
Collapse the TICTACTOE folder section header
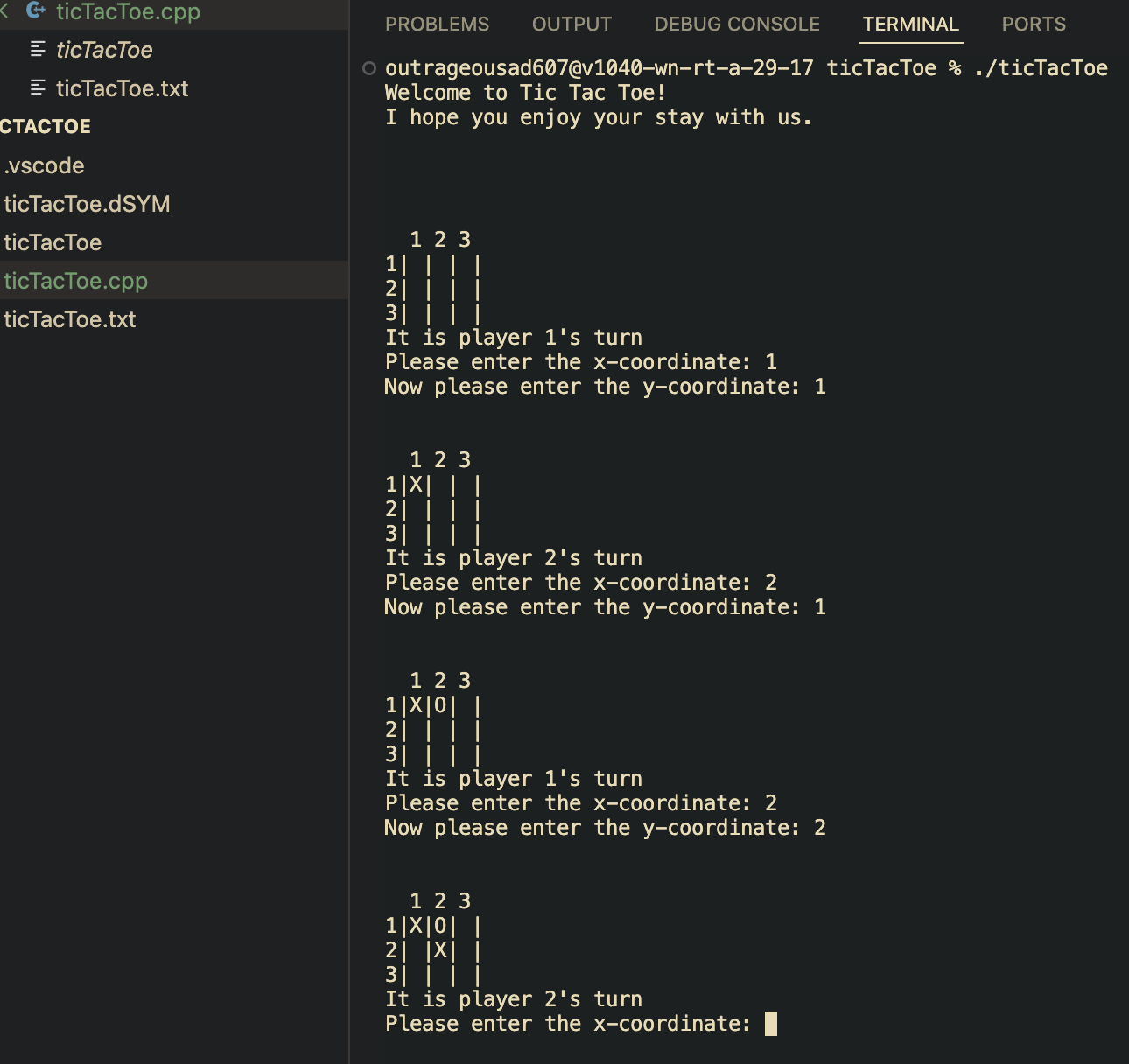46,127
